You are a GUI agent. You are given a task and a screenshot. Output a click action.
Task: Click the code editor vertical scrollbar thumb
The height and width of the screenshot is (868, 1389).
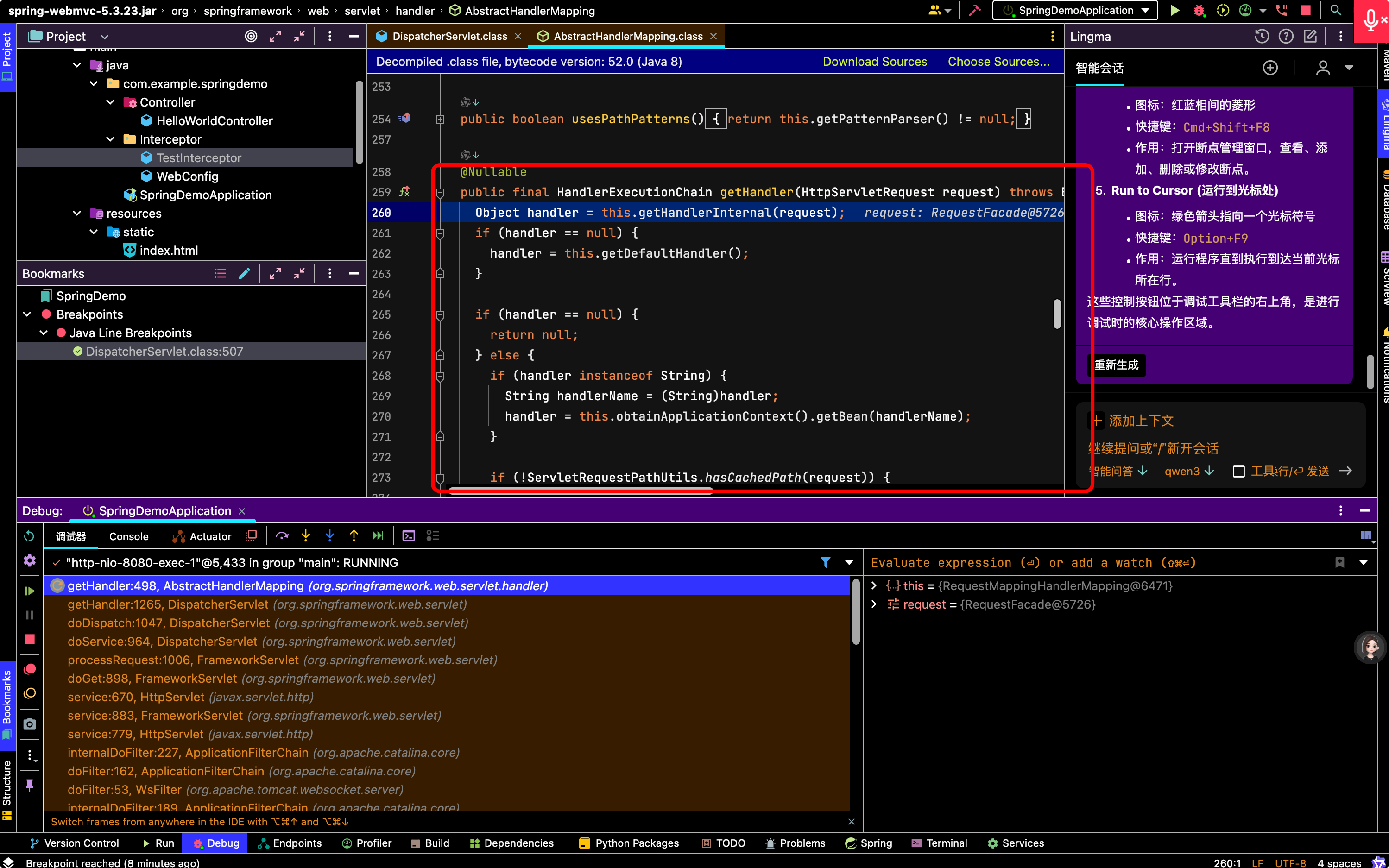1056,314
